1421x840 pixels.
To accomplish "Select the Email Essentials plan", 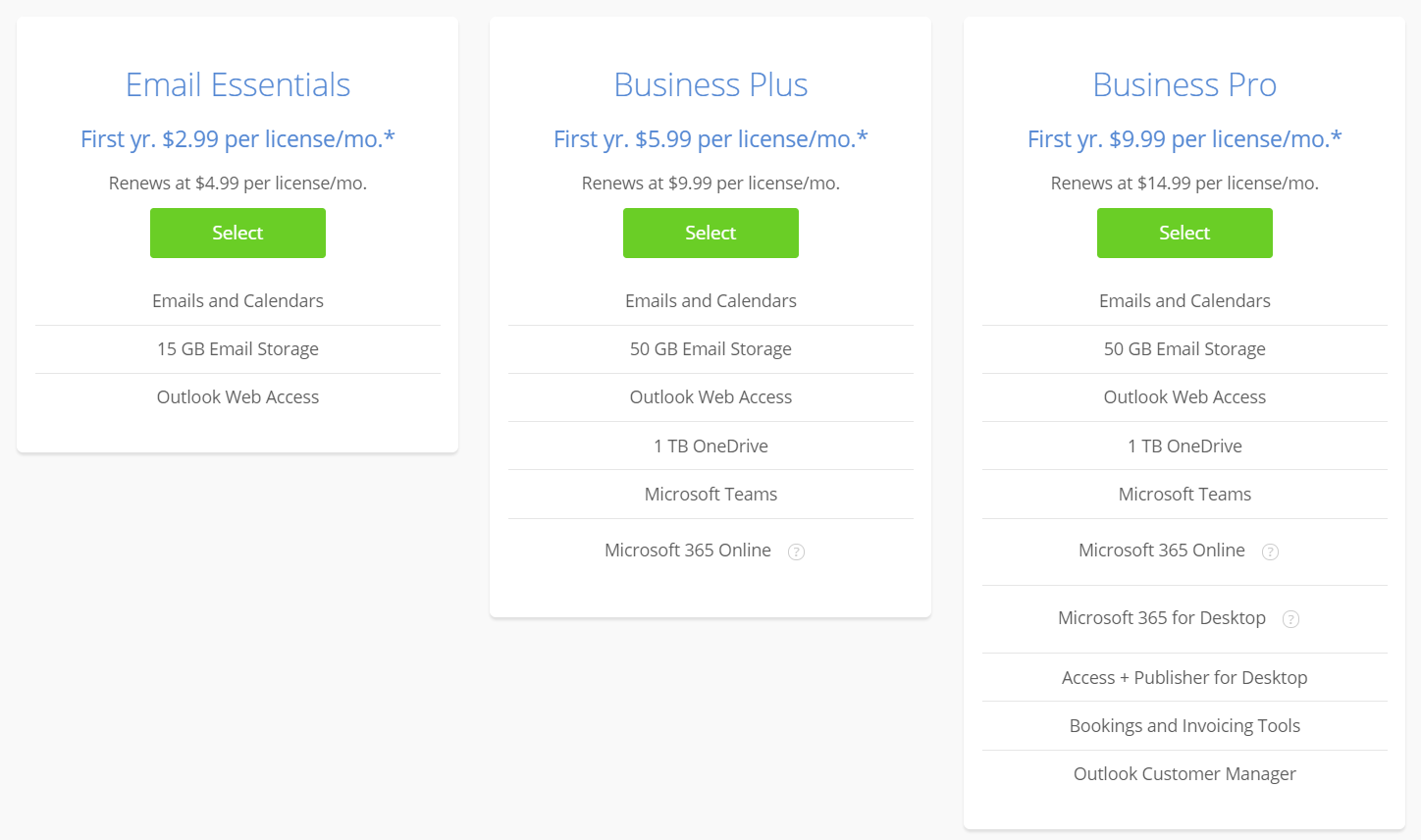I will click(x=237, y=233).
